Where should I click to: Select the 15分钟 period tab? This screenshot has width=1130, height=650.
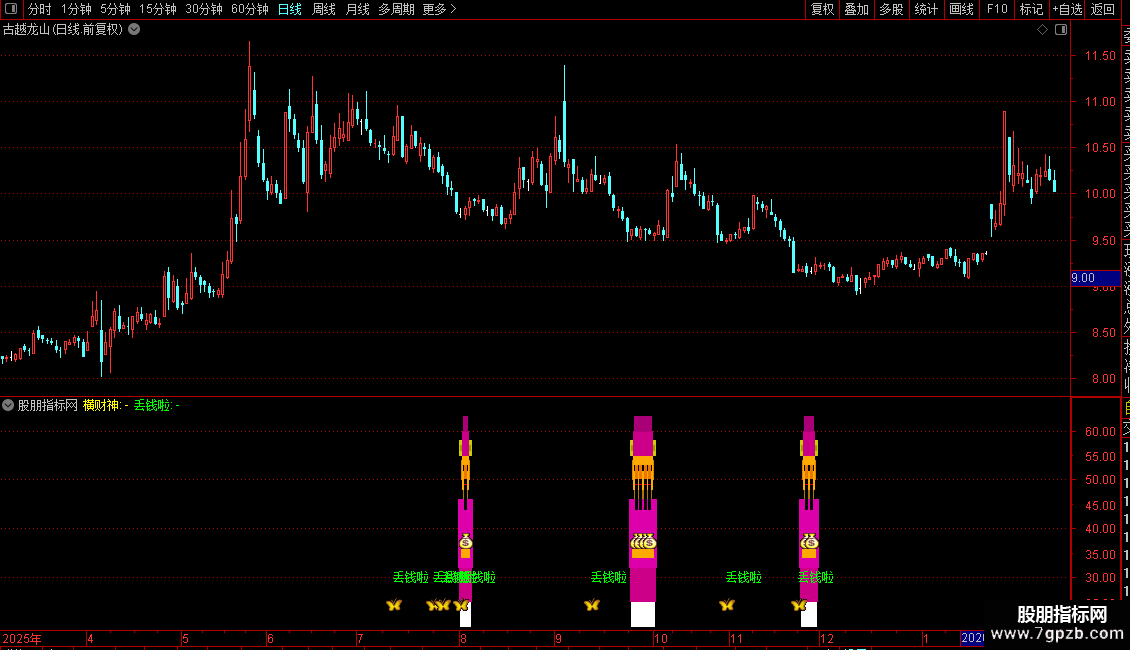click(158, 9)
